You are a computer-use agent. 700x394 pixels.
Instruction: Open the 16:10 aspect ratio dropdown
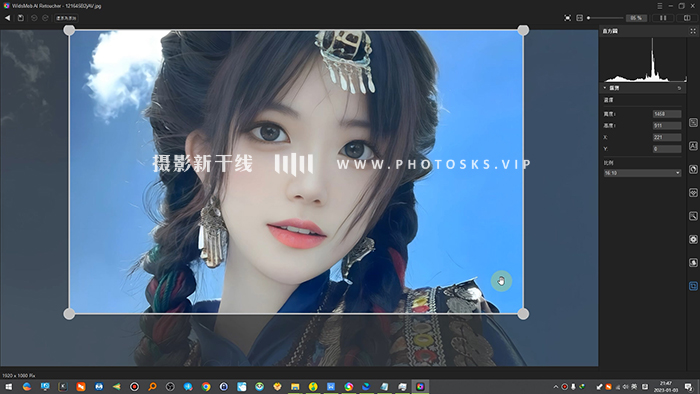click(642, 173)
